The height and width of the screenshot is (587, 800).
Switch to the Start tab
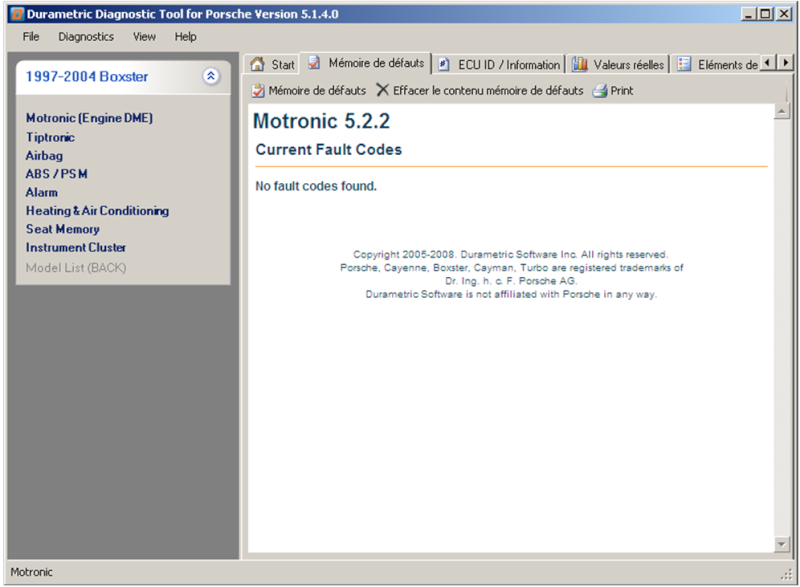tap(272, 64)
